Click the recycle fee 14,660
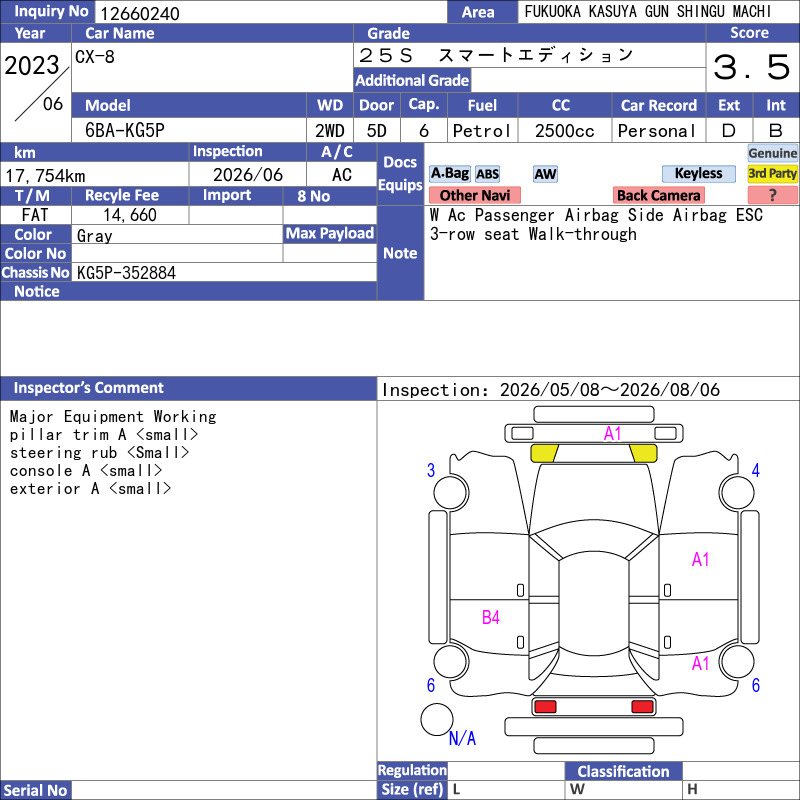The height and width of the screenshot is (800, 800). [130, 215]
